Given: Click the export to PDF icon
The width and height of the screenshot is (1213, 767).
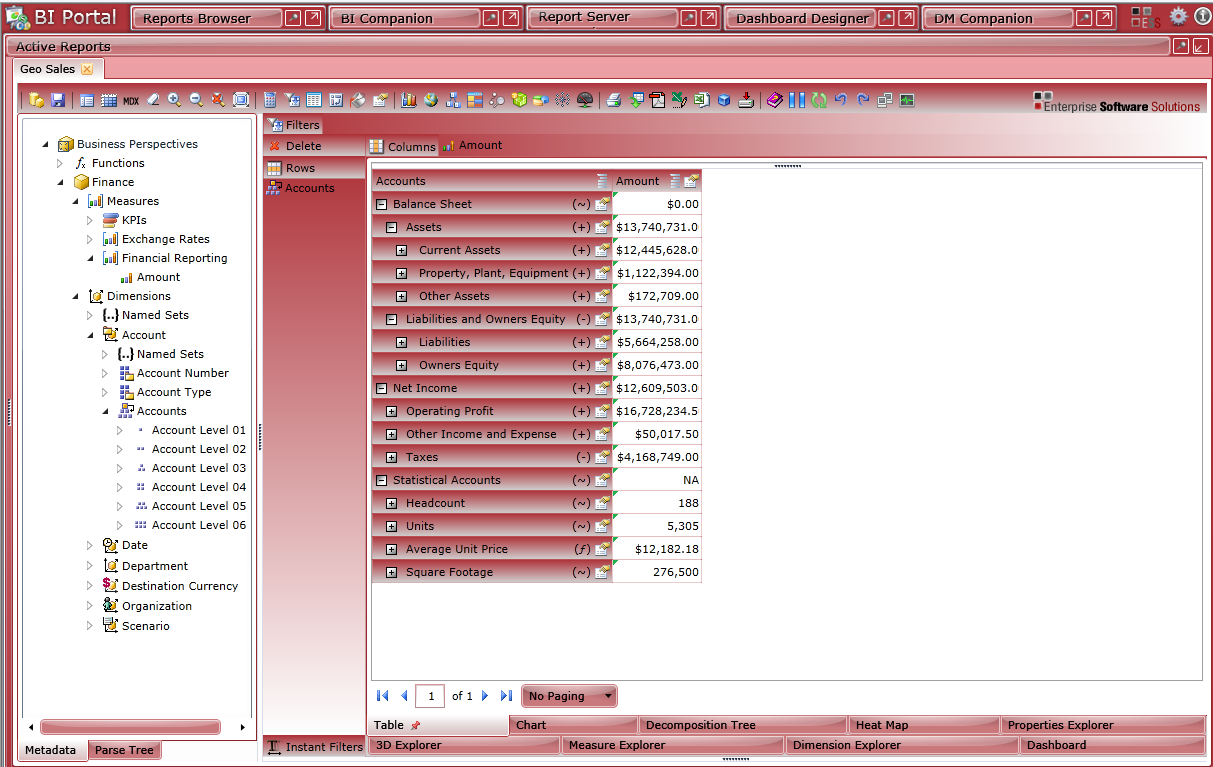Looking at the screenshot, I should [657, 100].
